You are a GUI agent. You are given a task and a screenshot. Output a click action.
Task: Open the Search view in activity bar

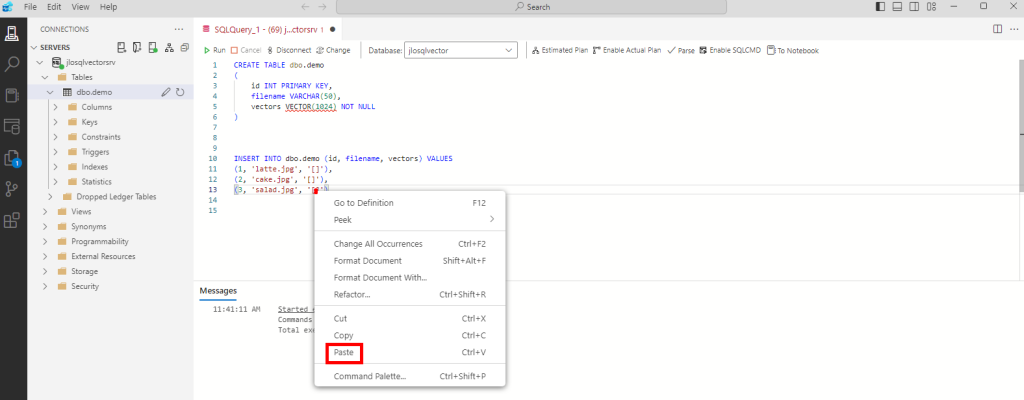click(x=12, y=64)
